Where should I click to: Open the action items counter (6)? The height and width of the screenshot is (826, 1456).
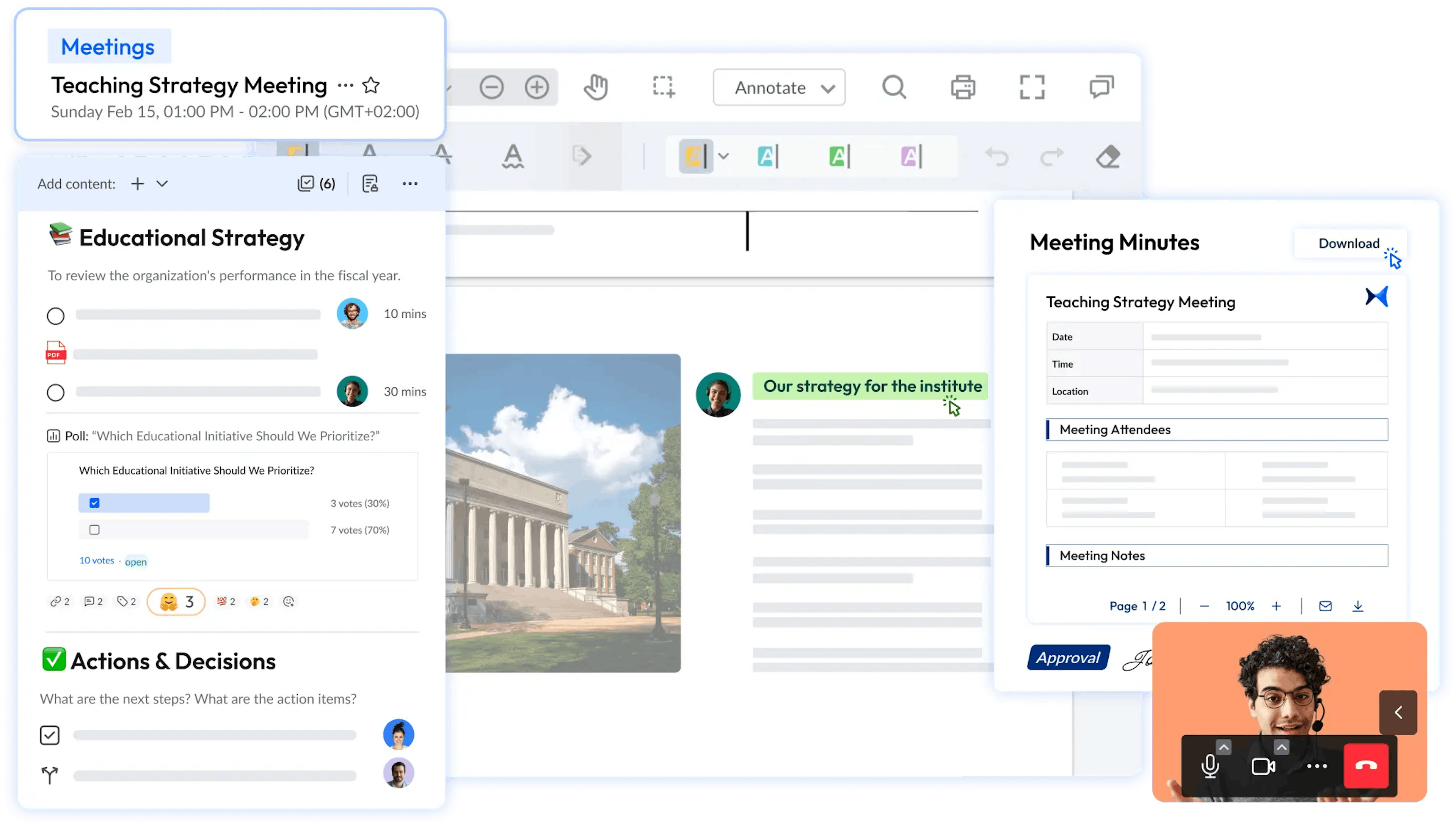[316, 183]
